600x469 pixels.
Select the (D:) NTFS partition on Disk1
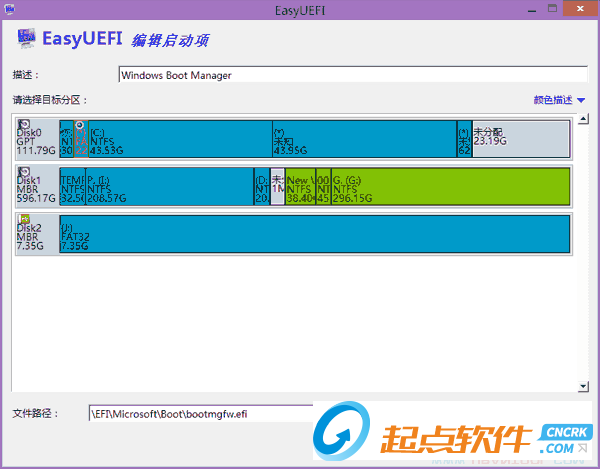point(262,186)
